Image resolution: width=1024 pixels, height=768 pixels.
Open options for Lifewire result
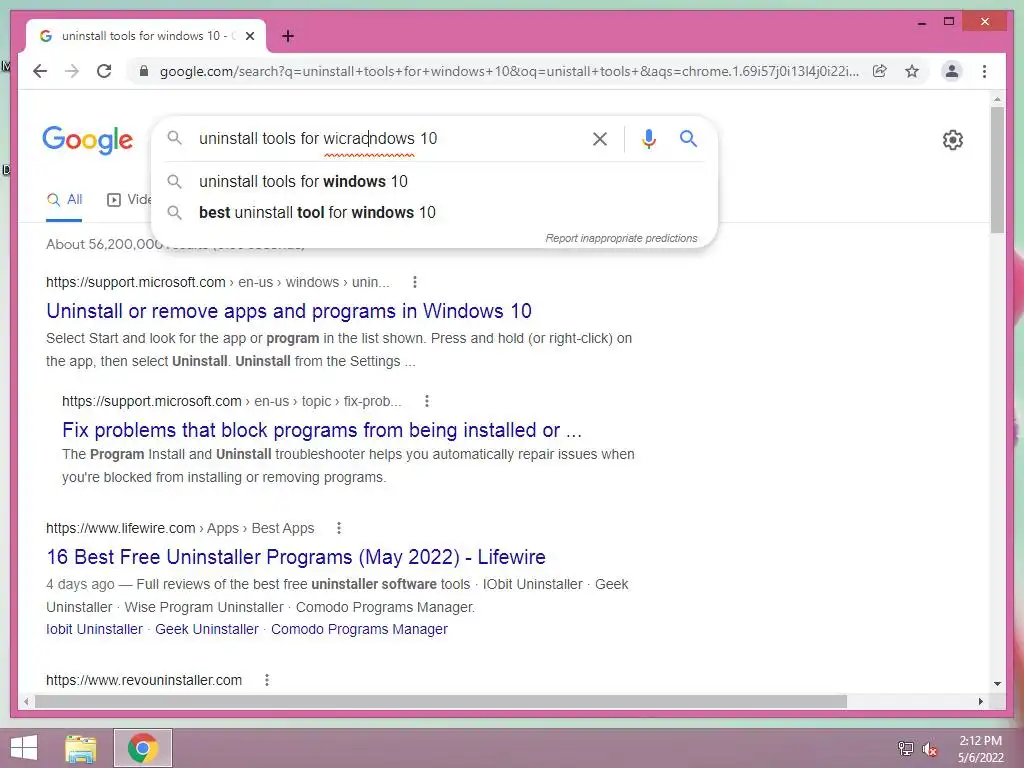[338, 528]
